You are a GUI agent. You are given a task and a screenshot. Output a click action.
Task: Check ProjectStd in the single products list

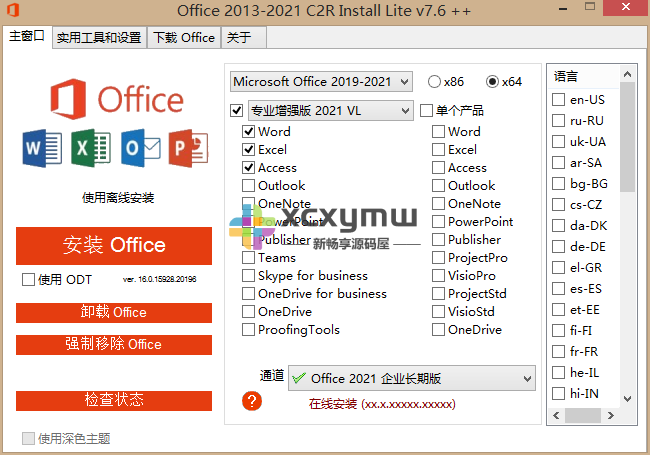click(x=438, y=293)
